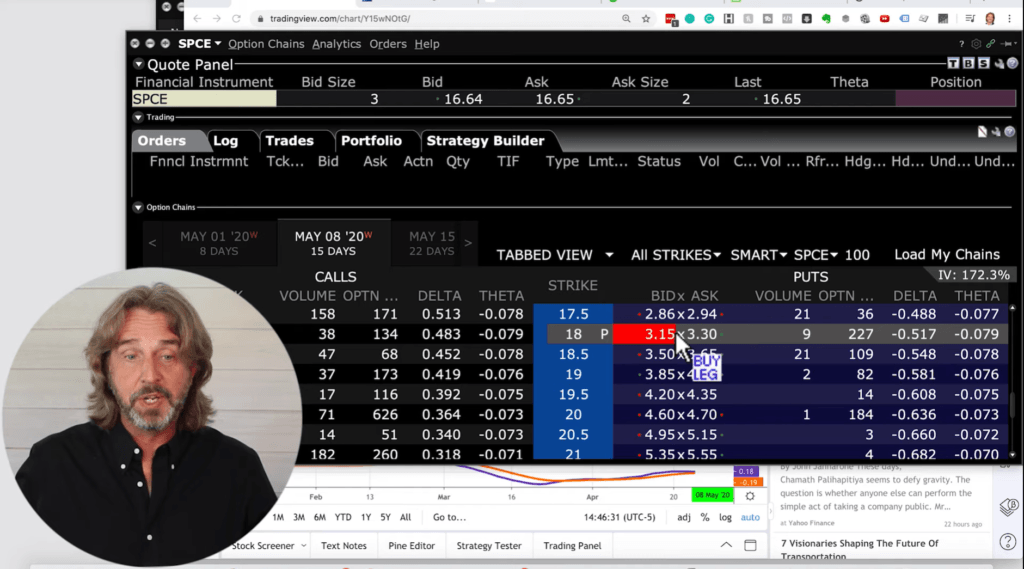Collapse the Trading section

[138, 118]
